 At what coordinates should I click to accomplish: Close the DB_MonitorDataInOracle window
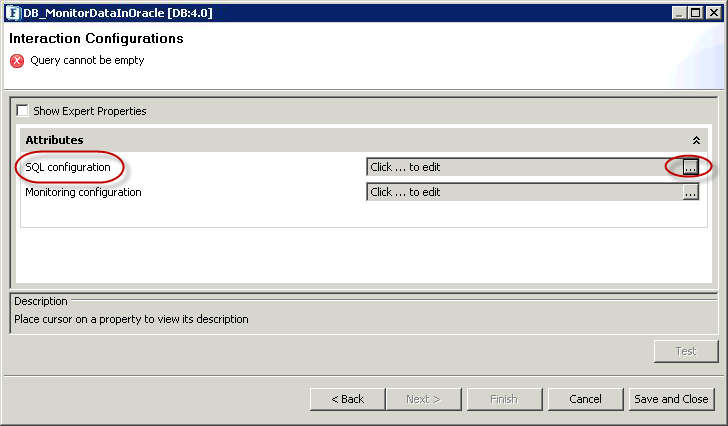pos(713,13)
